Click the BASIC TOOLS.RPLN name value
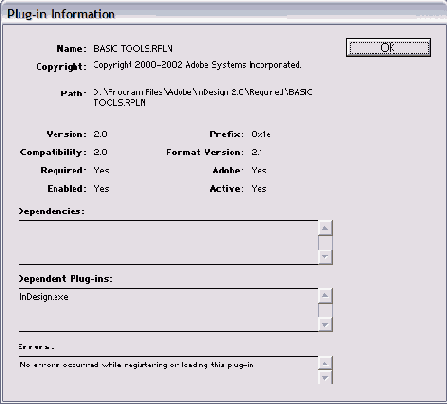The image size is (447, 404). click(x=133, y=49)
